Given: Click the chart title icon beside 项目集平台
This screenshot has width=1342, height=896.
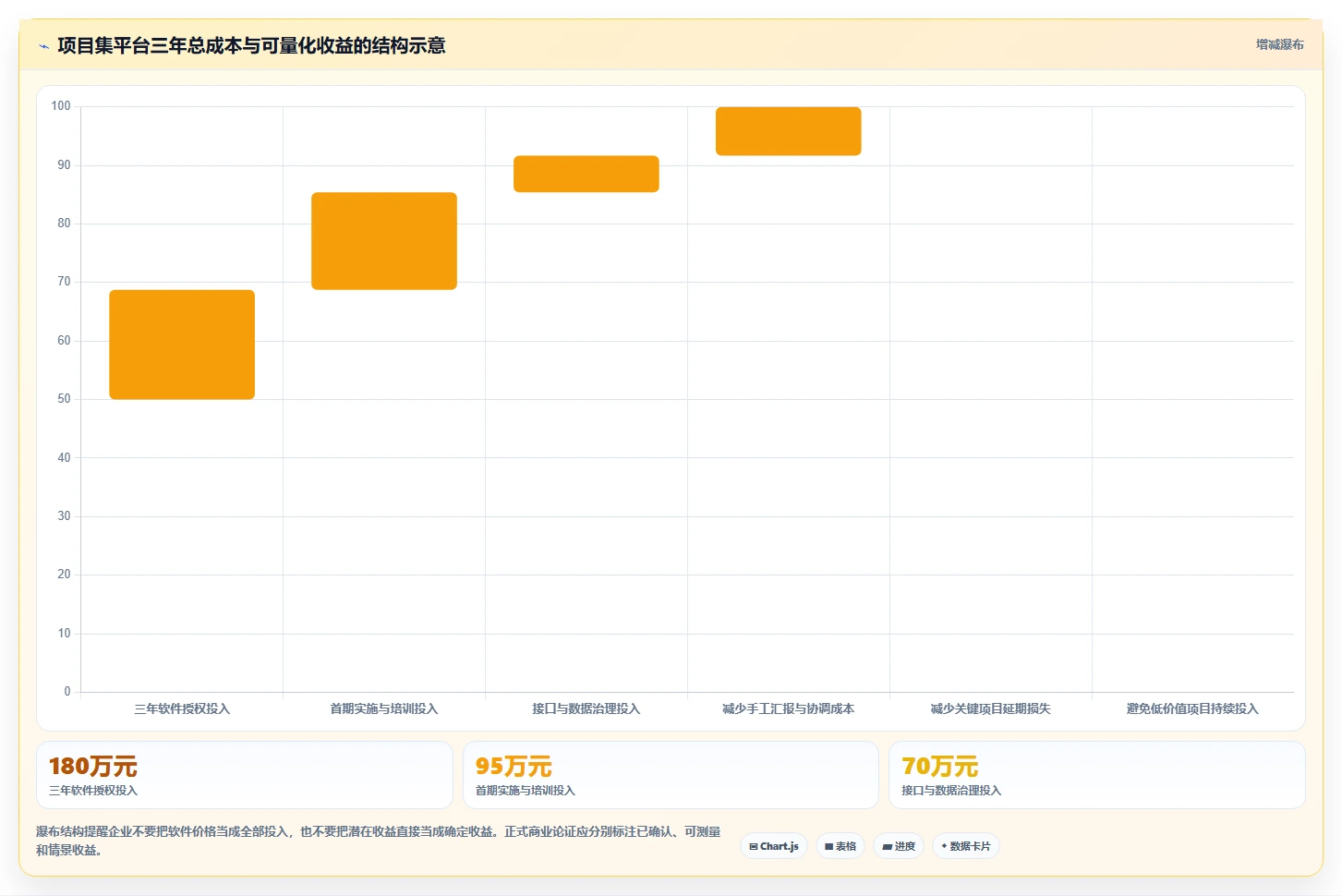Looking at the screenshot, I should [x=43, y=46].
